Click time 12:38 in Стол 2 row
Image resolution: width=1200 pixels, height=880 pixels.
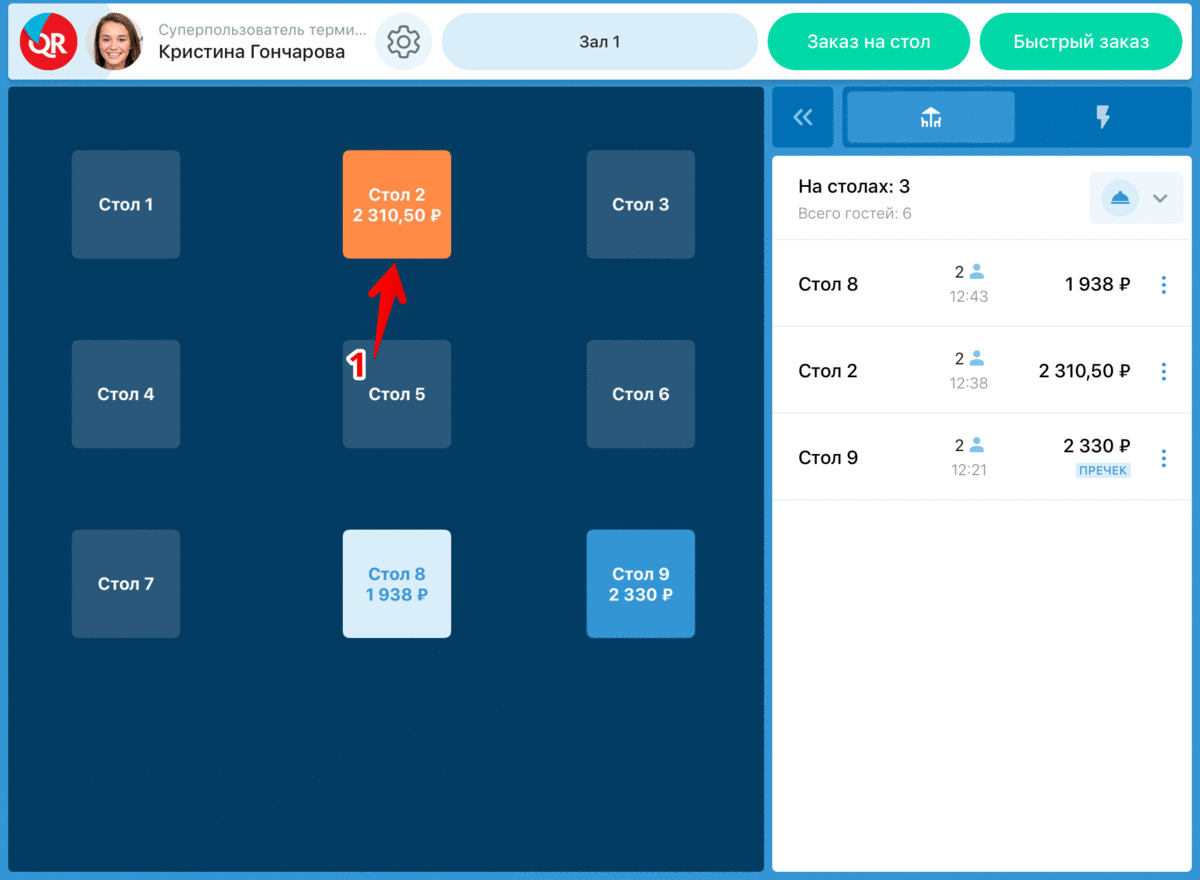click(x=969, y=383)
